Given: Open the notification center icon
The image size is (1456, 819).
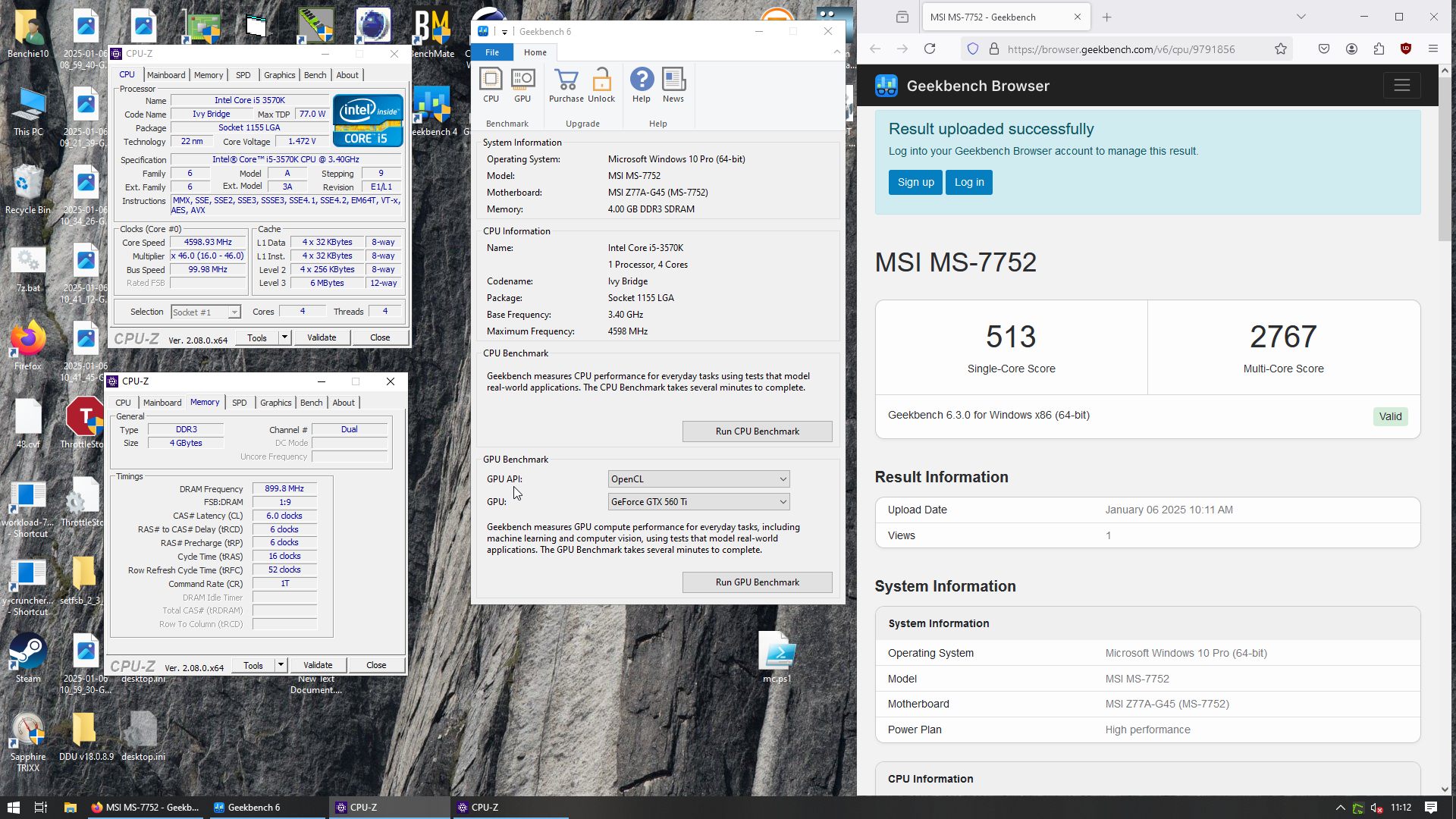Looking at the screenshot, I should (x=1431, y=808).
